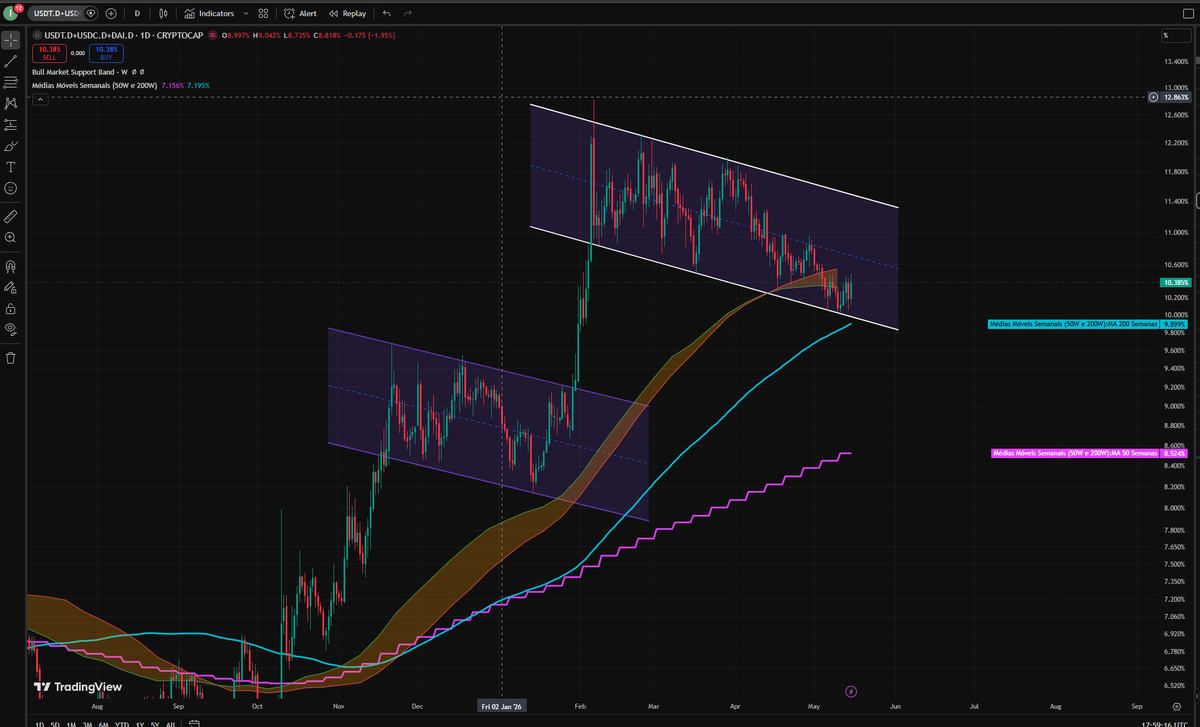Select the 1D date range tab

(x=39, y=723)
